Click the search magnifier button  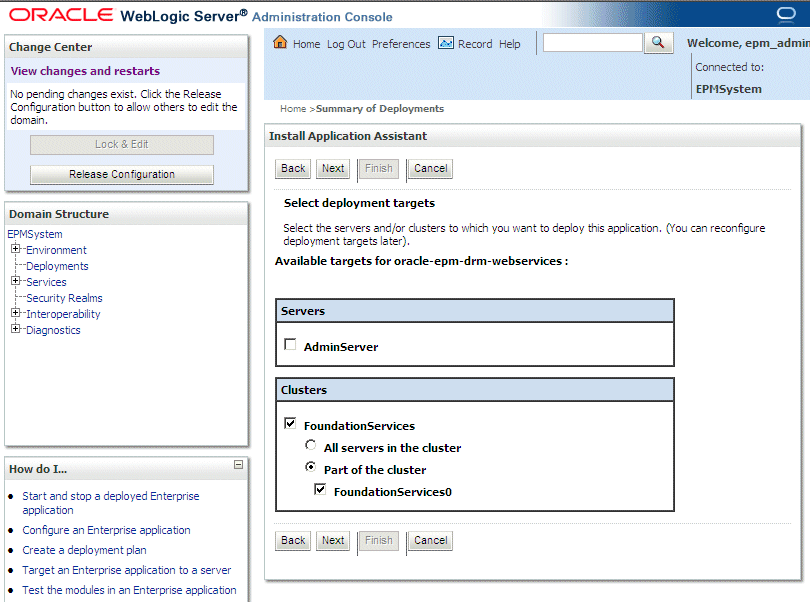click(658, 43)
